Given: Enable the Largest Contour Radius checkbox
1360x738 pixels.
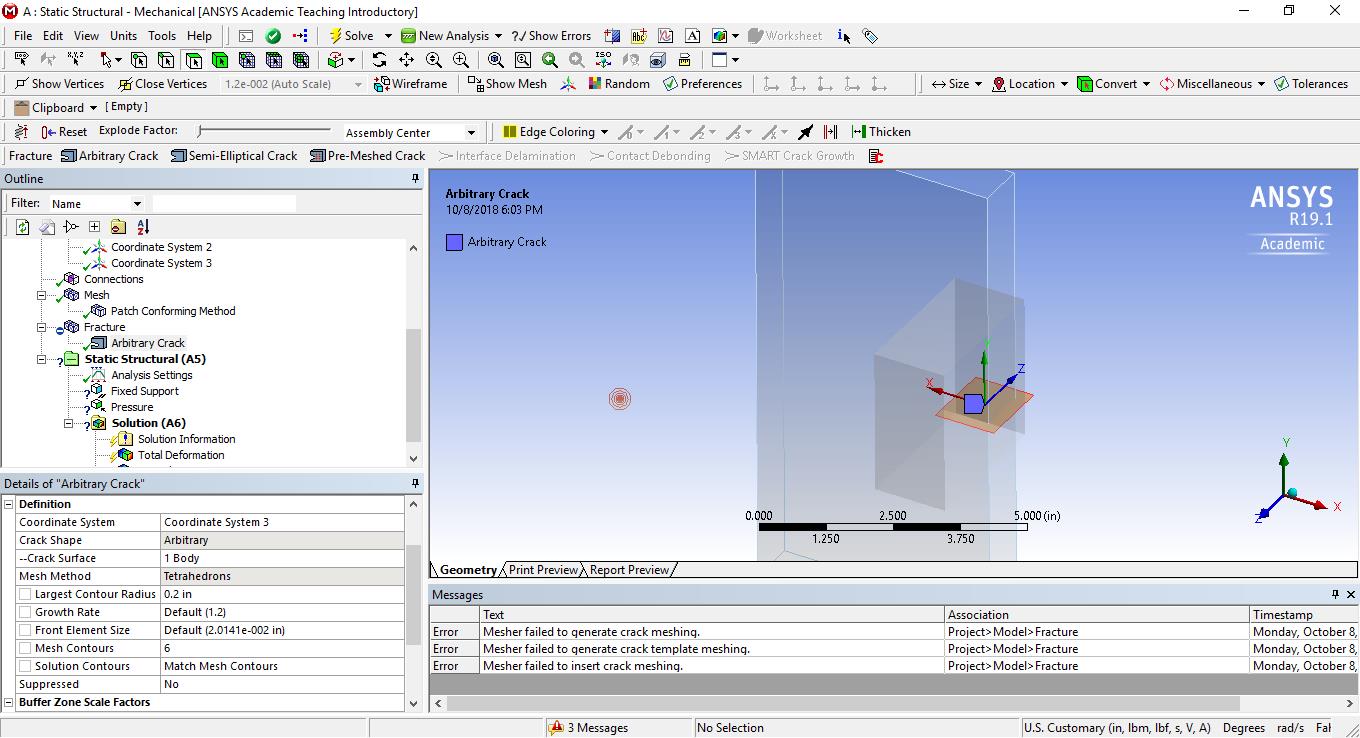Looking at the screenshot, I should [x=25, y=594].
